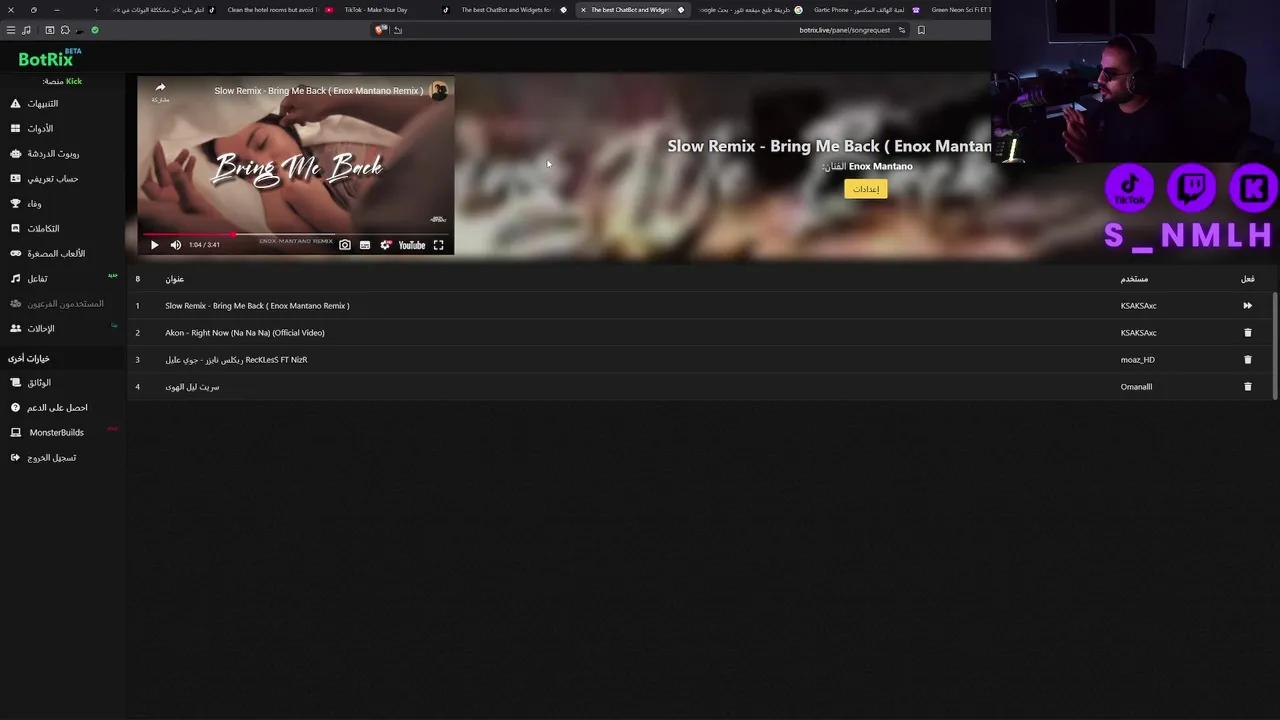1280x720 pixels.
Task: Open the browser menu hamburger icon
Action: pos(11,30)
